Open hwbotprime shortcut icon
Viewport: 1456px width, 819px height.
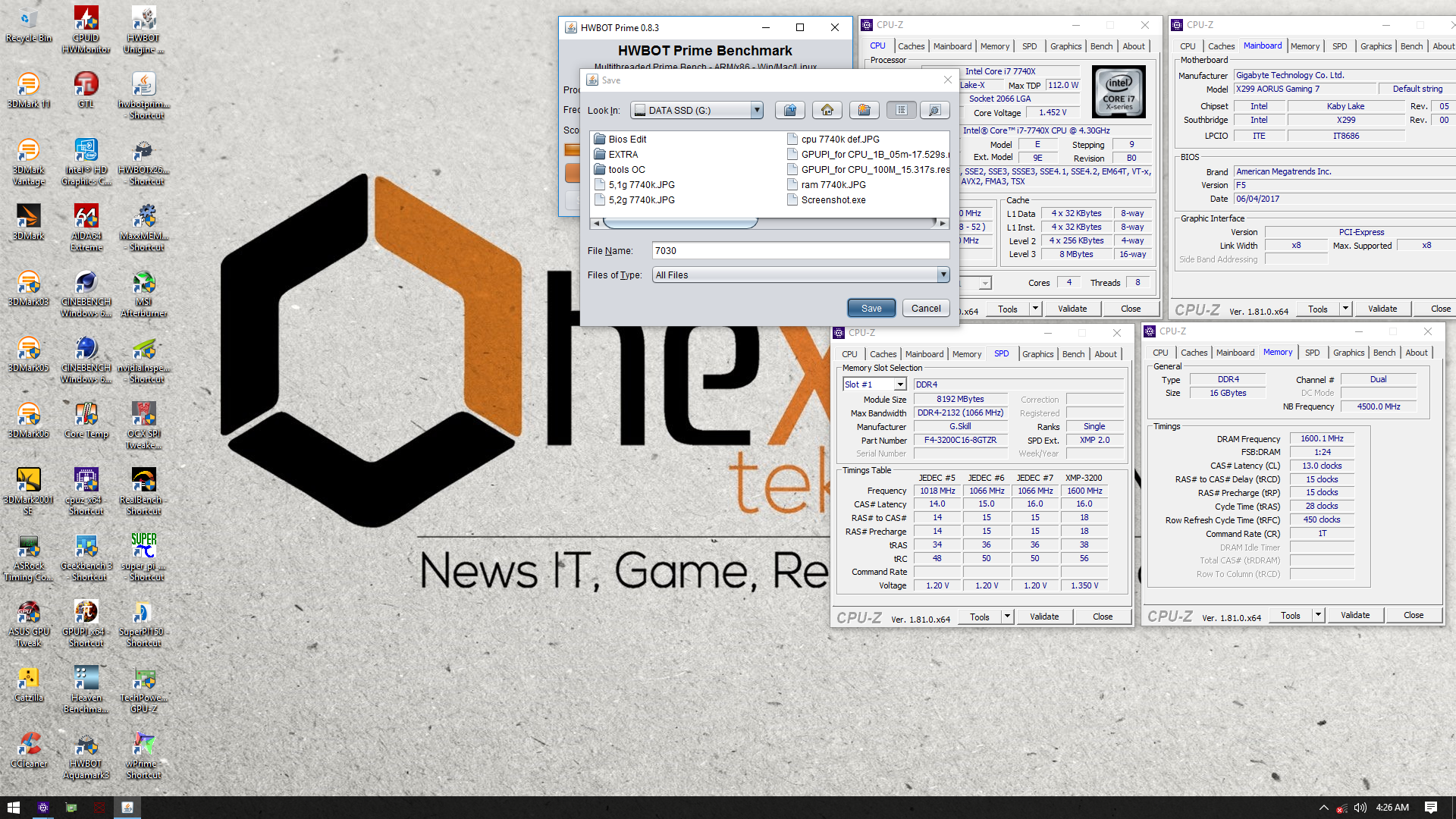tap(143, 96)
